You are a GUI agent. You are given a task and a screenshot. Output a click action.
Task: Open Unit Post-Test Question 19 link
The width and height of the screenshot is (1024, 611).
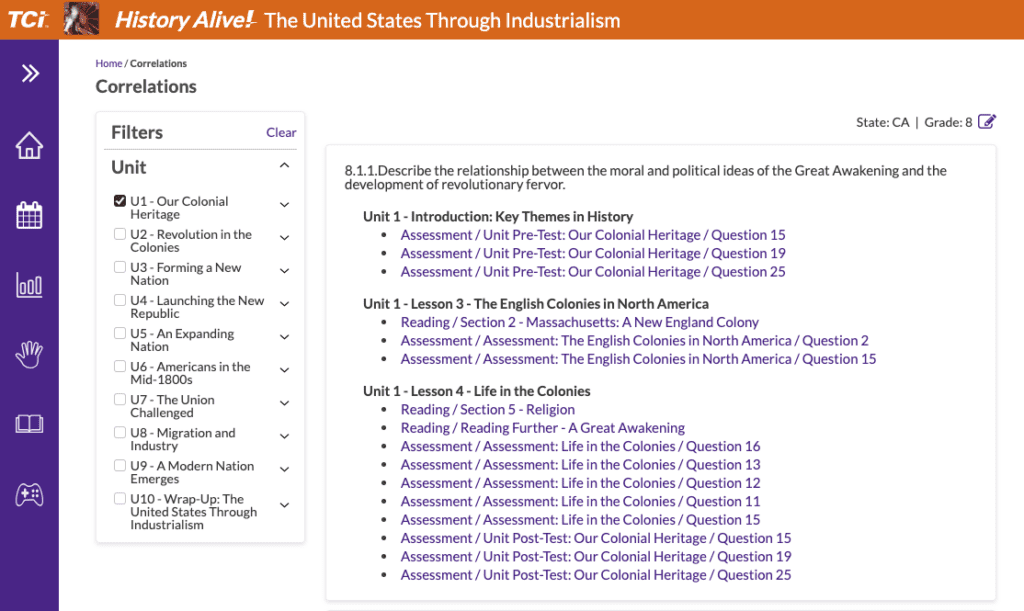pos(596,557)
